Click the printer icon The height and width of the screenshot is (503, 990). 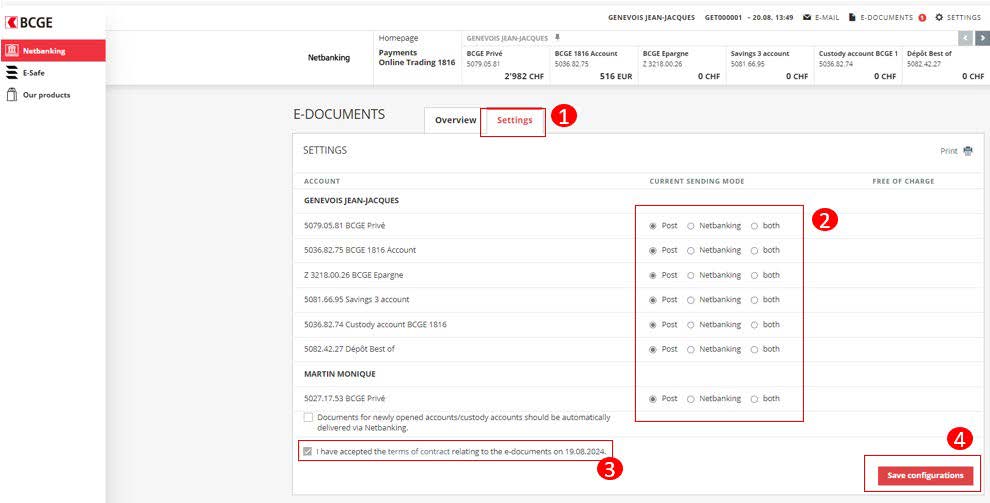[x=968, y=151]
